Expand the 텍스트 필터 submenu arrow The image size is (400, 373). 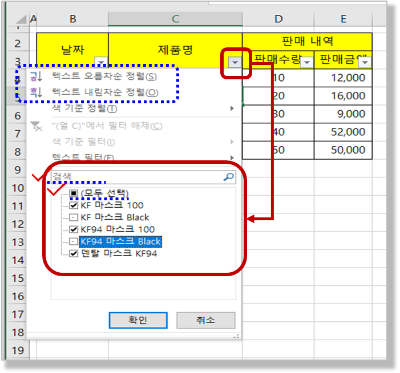click(x=232, y=157)
